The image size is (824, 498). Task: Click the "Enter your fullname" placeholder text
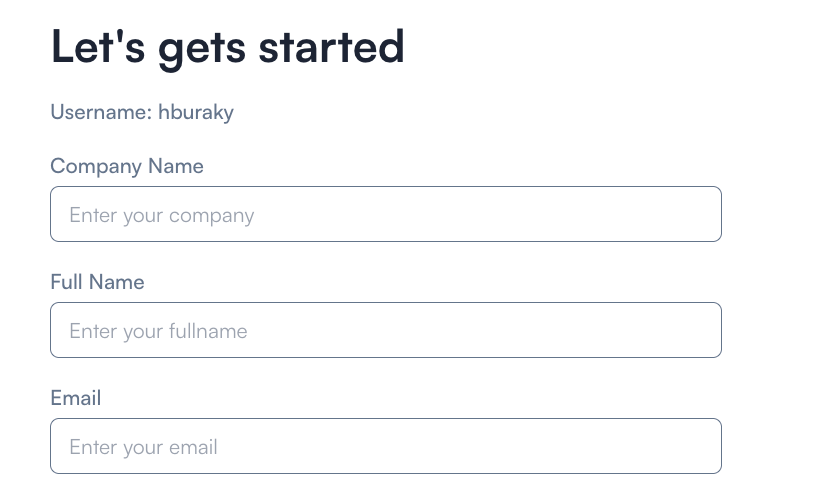point(158,331)
